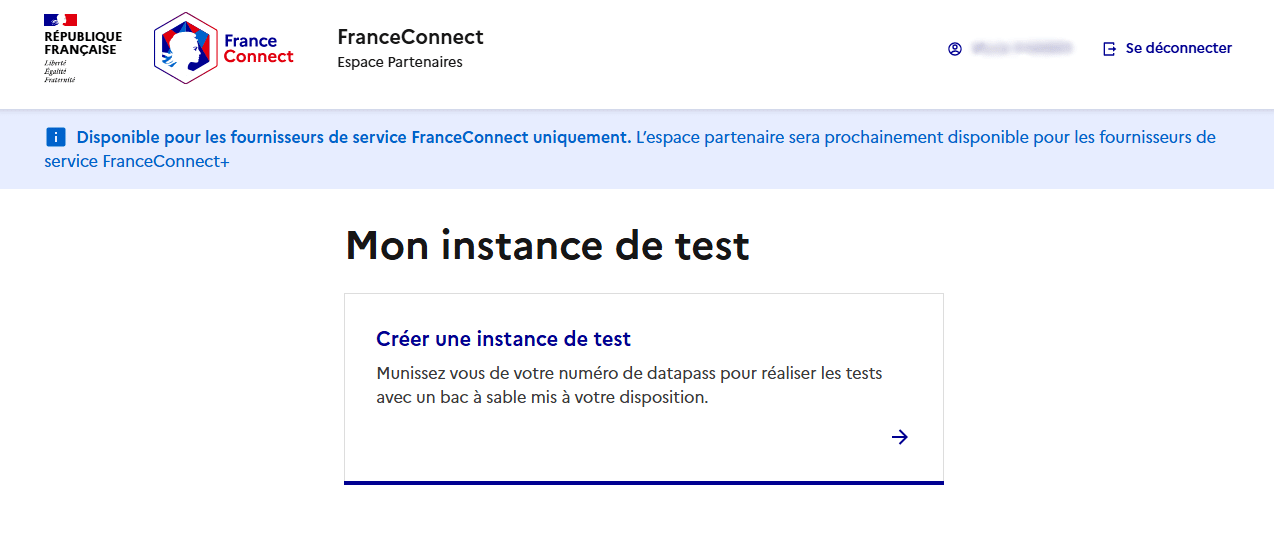
Task: Click the logout arrow icon
Action: coord(1109,48)
